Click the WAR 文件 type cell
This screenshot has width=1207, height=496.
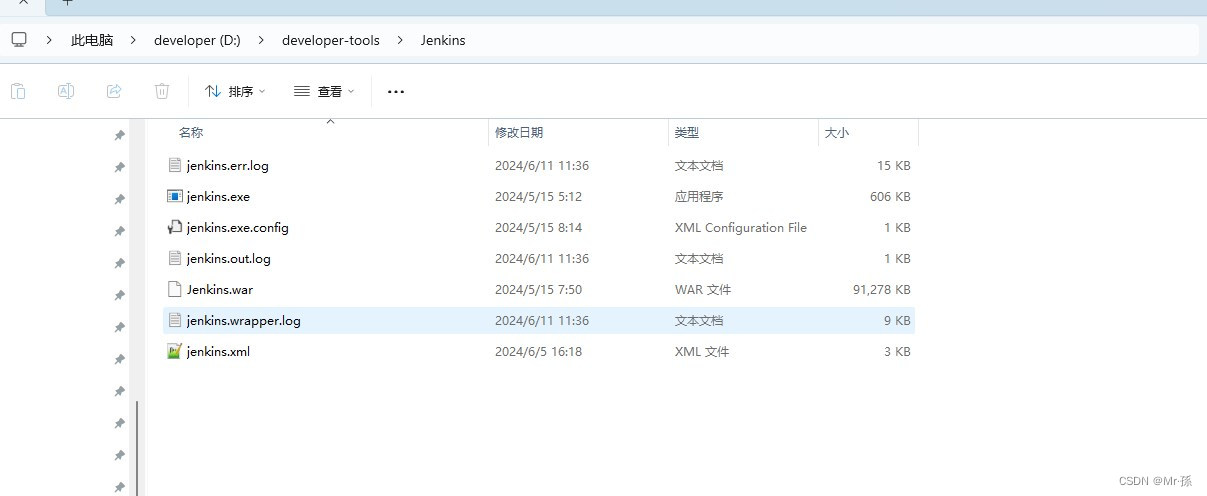coord(703,289)
